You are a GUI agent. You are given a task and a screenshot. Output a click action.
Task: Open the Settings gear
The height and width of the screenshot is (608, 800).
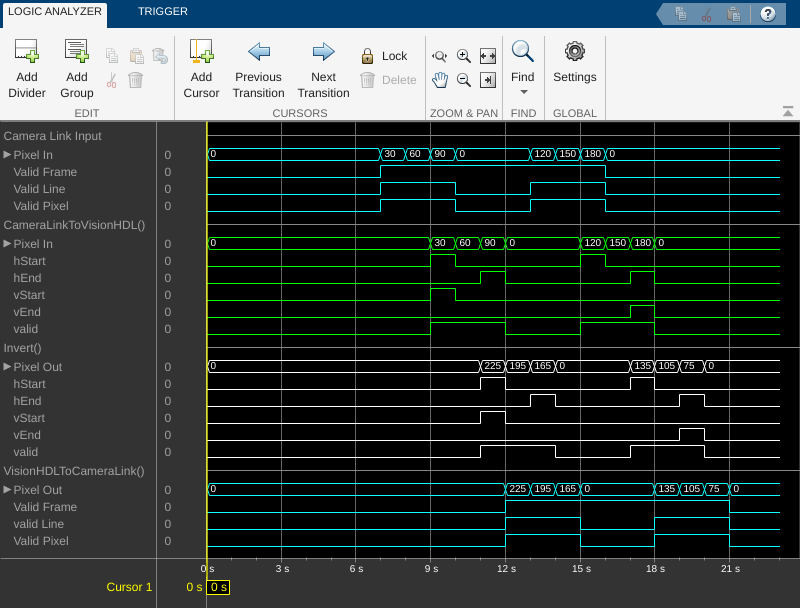click(x=574, y=52)
